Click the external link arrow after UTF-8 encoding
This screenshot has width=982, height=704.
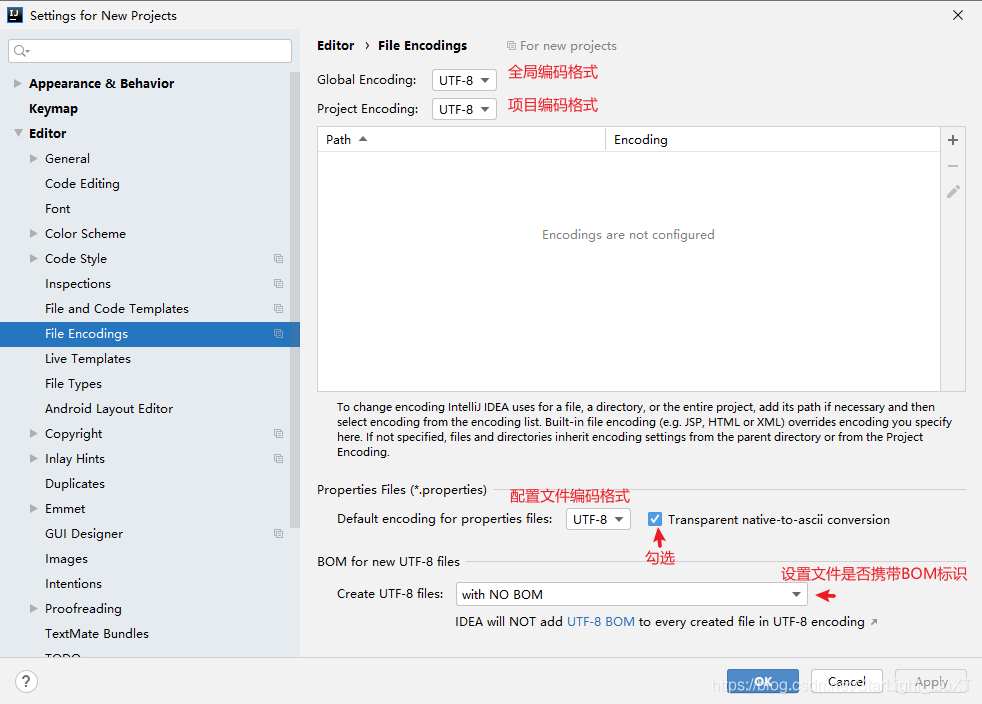(874, 622)
